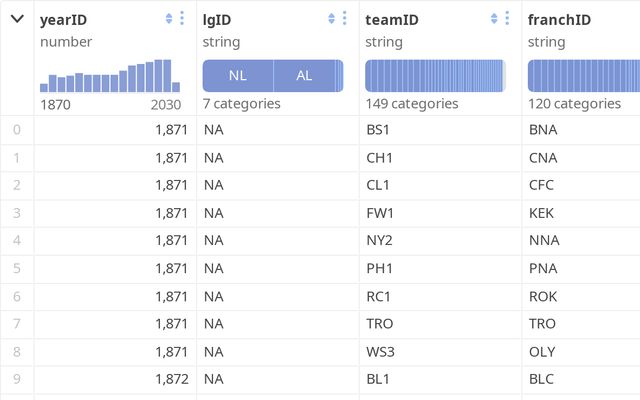Select row 5 index cell

16,268
